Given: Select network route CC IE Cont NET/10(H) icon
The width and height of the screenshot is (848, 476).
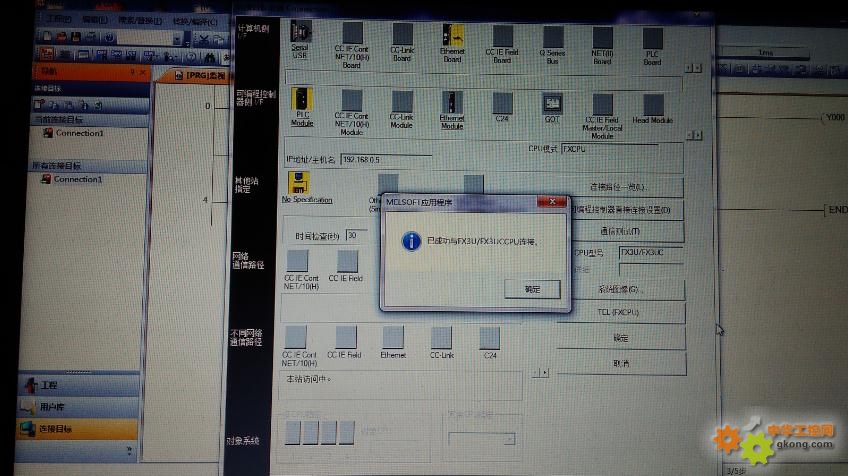Looking at the screenshot, I should [297, 261].
